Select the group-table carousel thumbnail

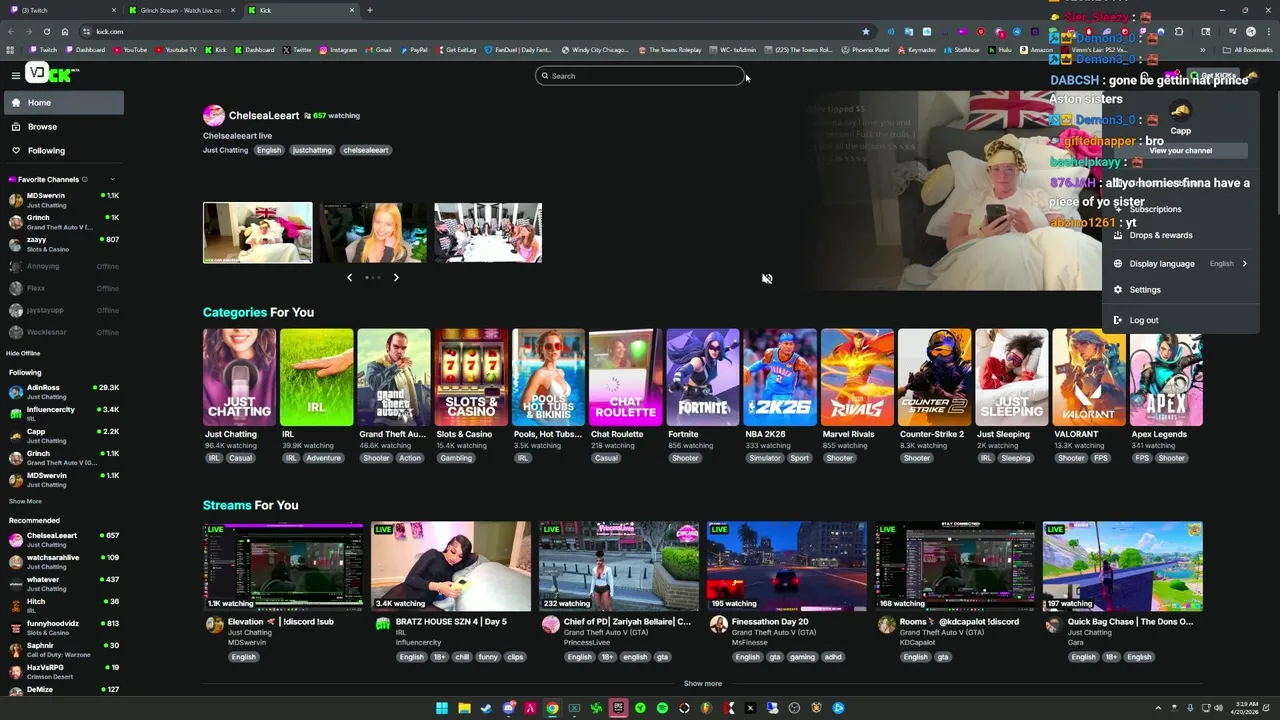coord(488,233)
